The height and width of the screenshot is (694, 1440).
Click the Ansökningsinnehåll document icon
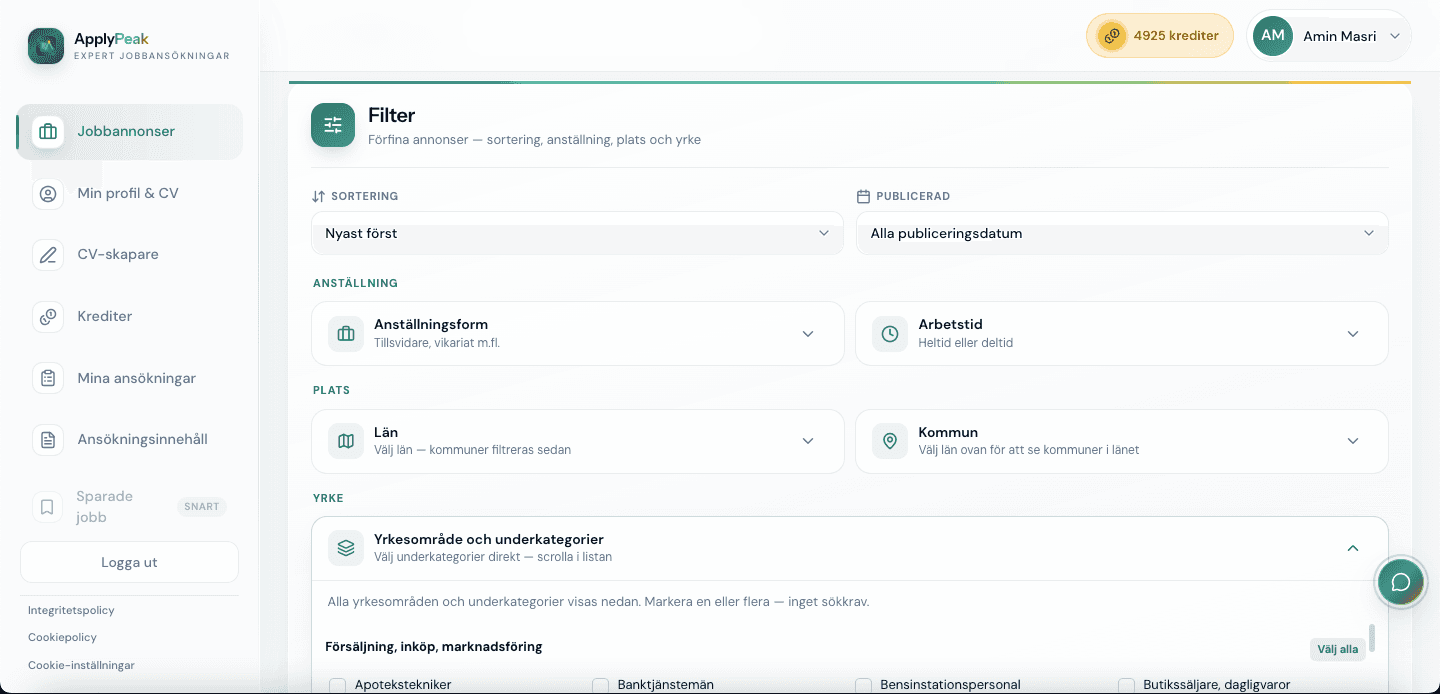48,440
